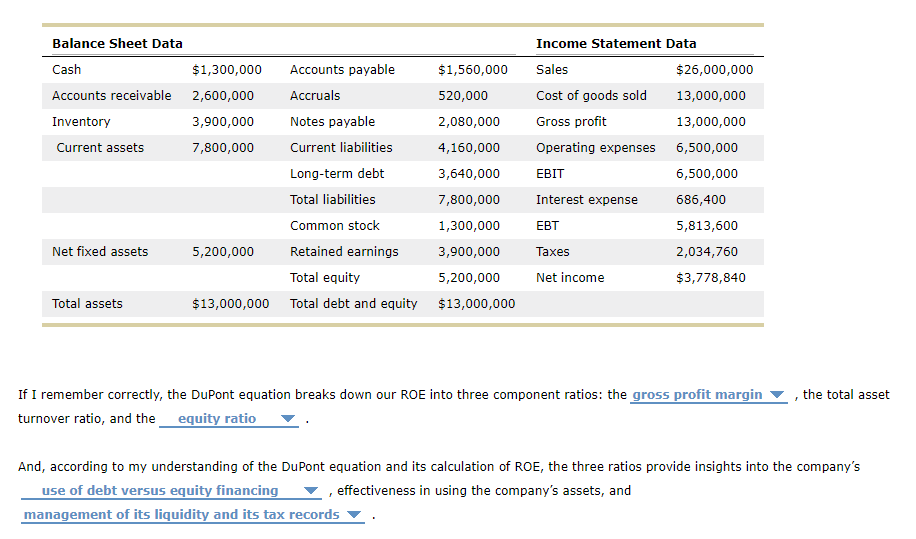
Task: Click the Long-term debt label
Action: pyautogui.click(x=337, y=174)
